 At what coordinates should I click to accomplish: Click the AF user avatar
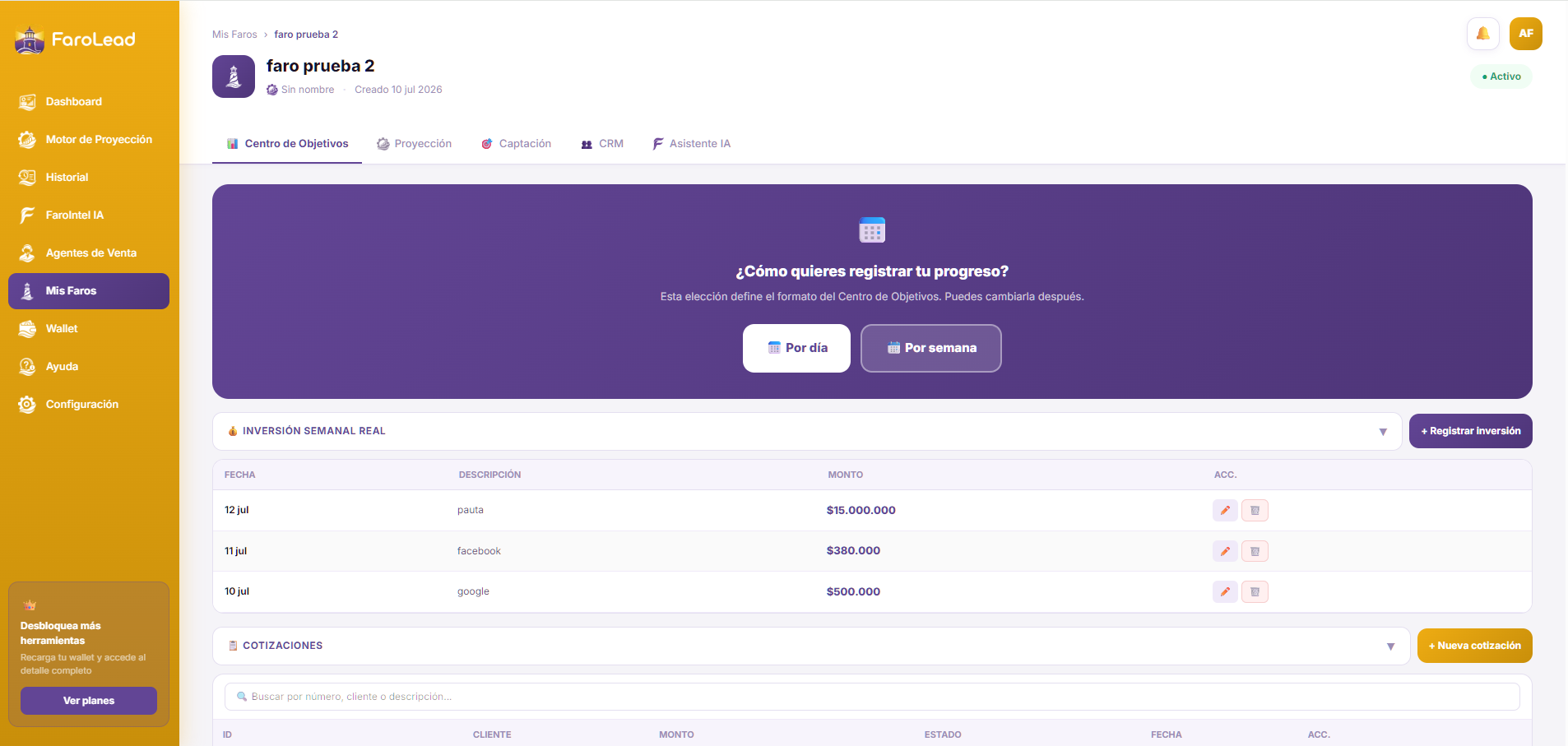pyautogui.click(x=1526, y=34)
